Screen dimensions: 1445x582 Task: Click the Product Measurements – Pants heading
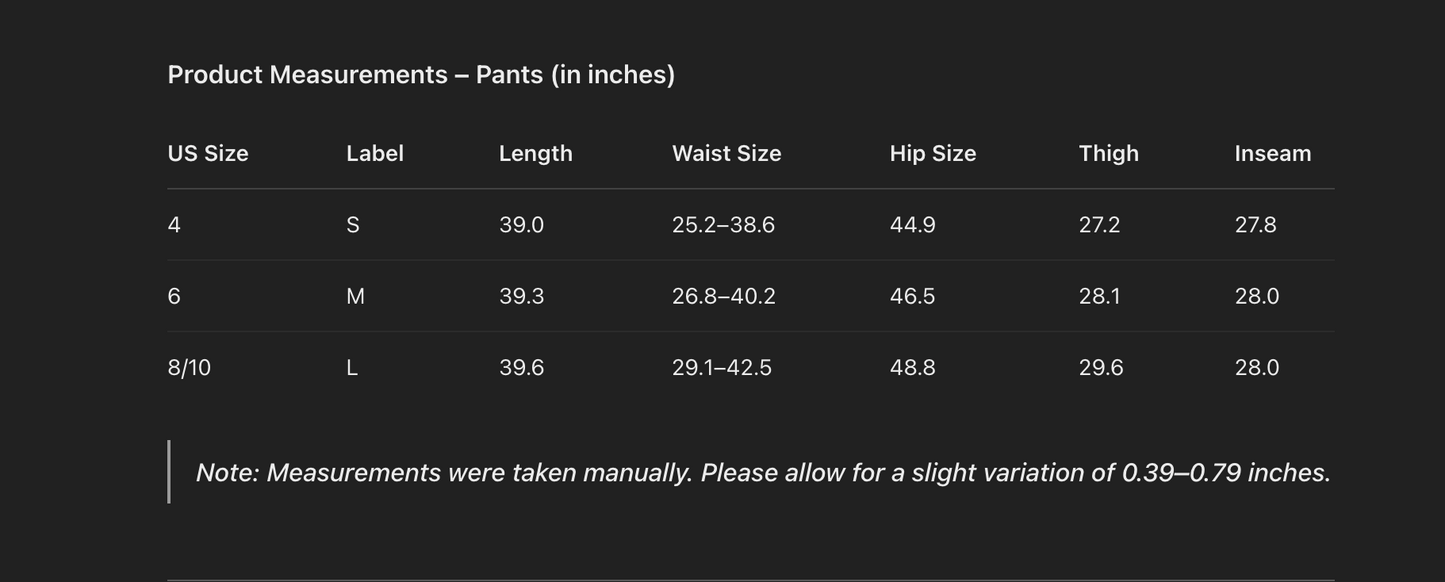pyautogui.click(x=421, y=75)
